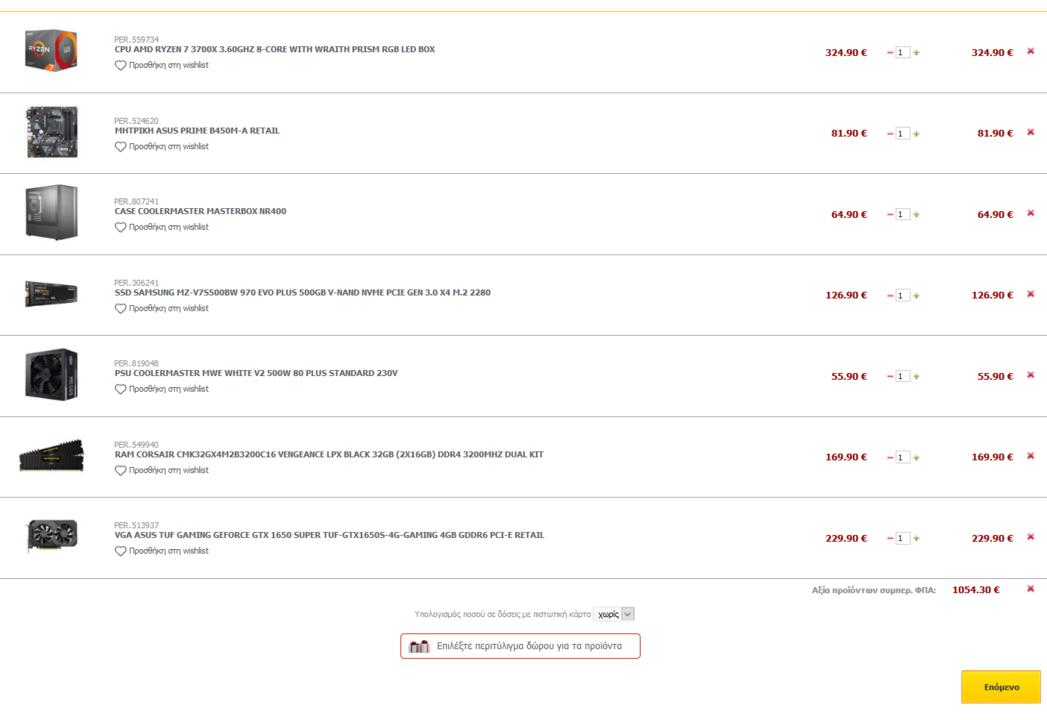This screenshot has height=720, width=1047.
Task: Add Coolermaster MWE PSU to wishlist
Action: click(162, 389)
